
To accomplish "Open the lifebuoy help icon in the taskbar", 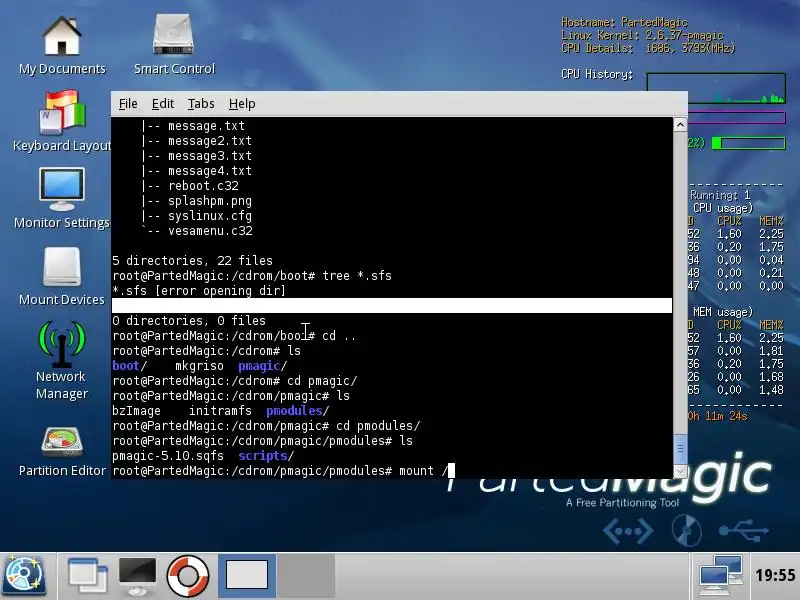I will (x=188, y=577).
